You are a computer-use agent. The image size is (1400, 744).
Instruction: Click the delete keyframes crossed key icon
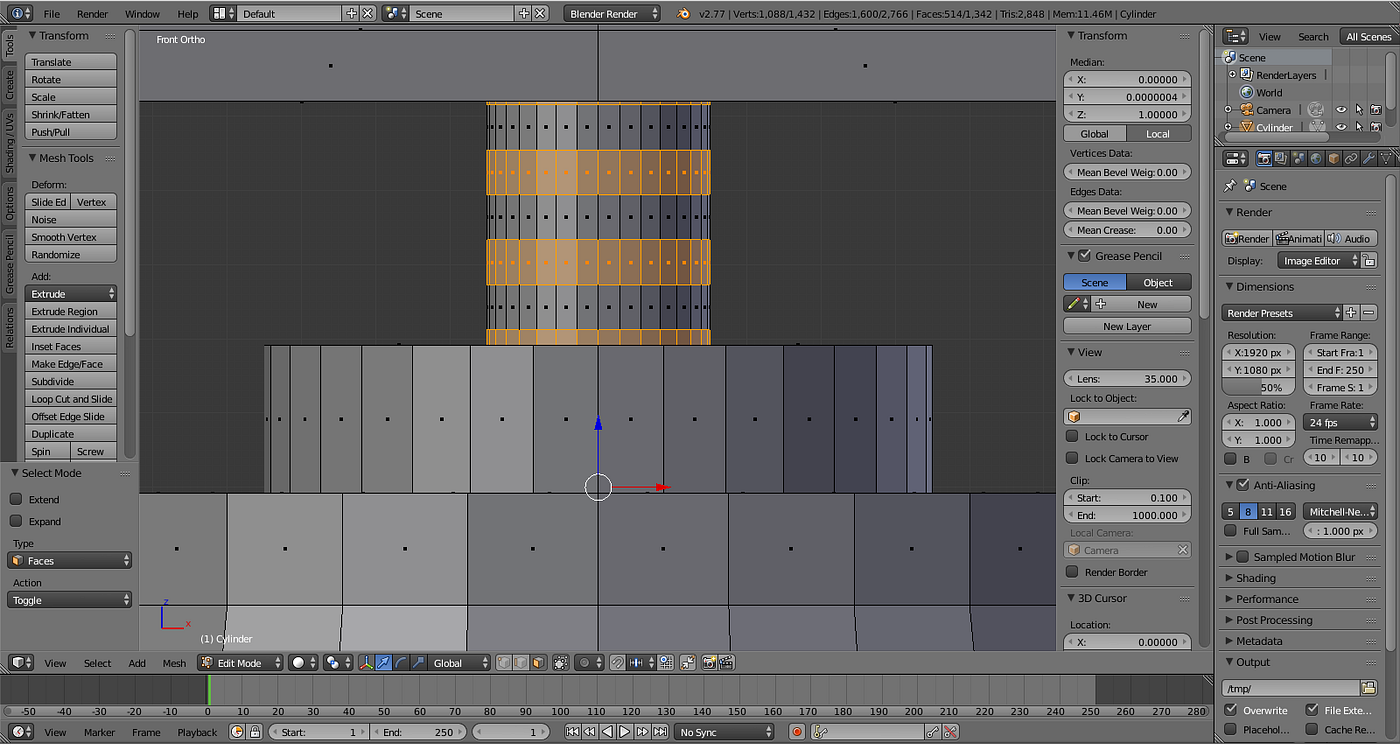point(950,732)
